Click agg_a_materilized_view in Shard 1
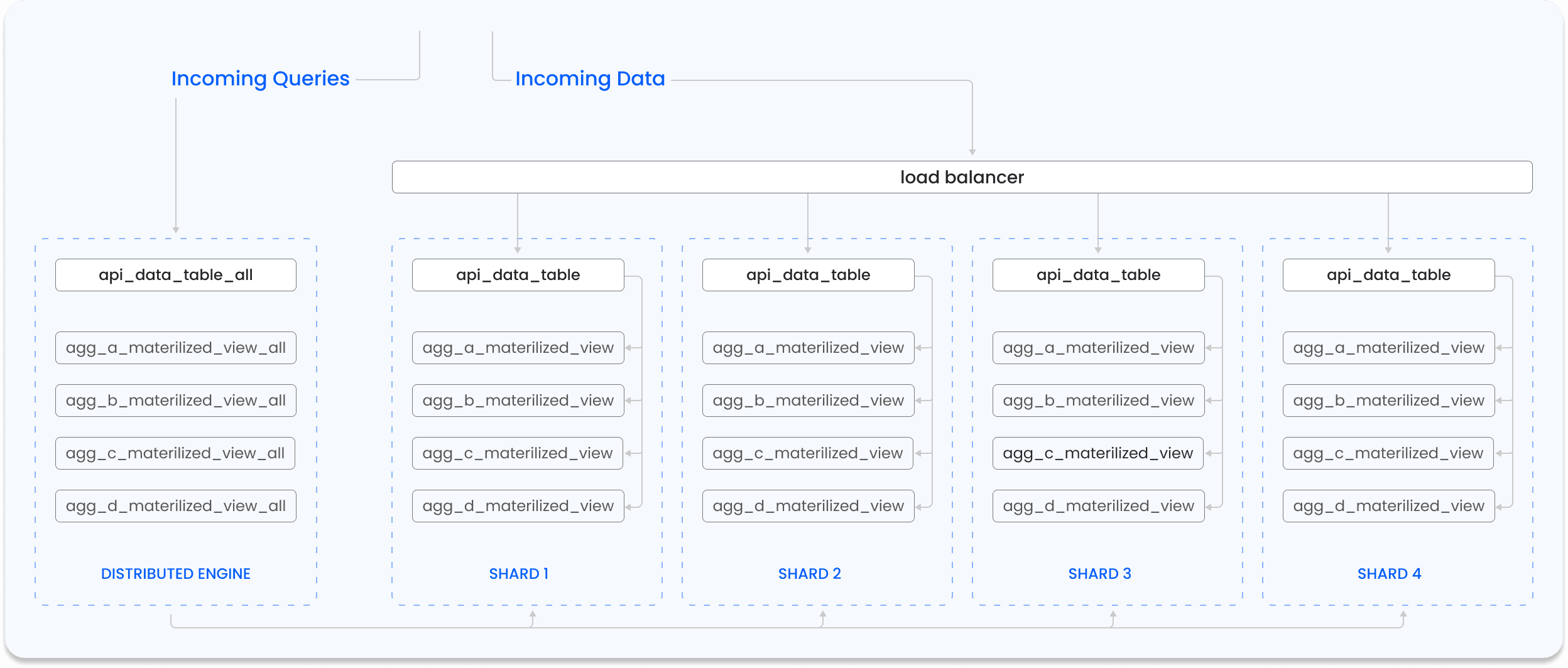This screenshot has width=1568, height=668. click(x=518, y=348)
